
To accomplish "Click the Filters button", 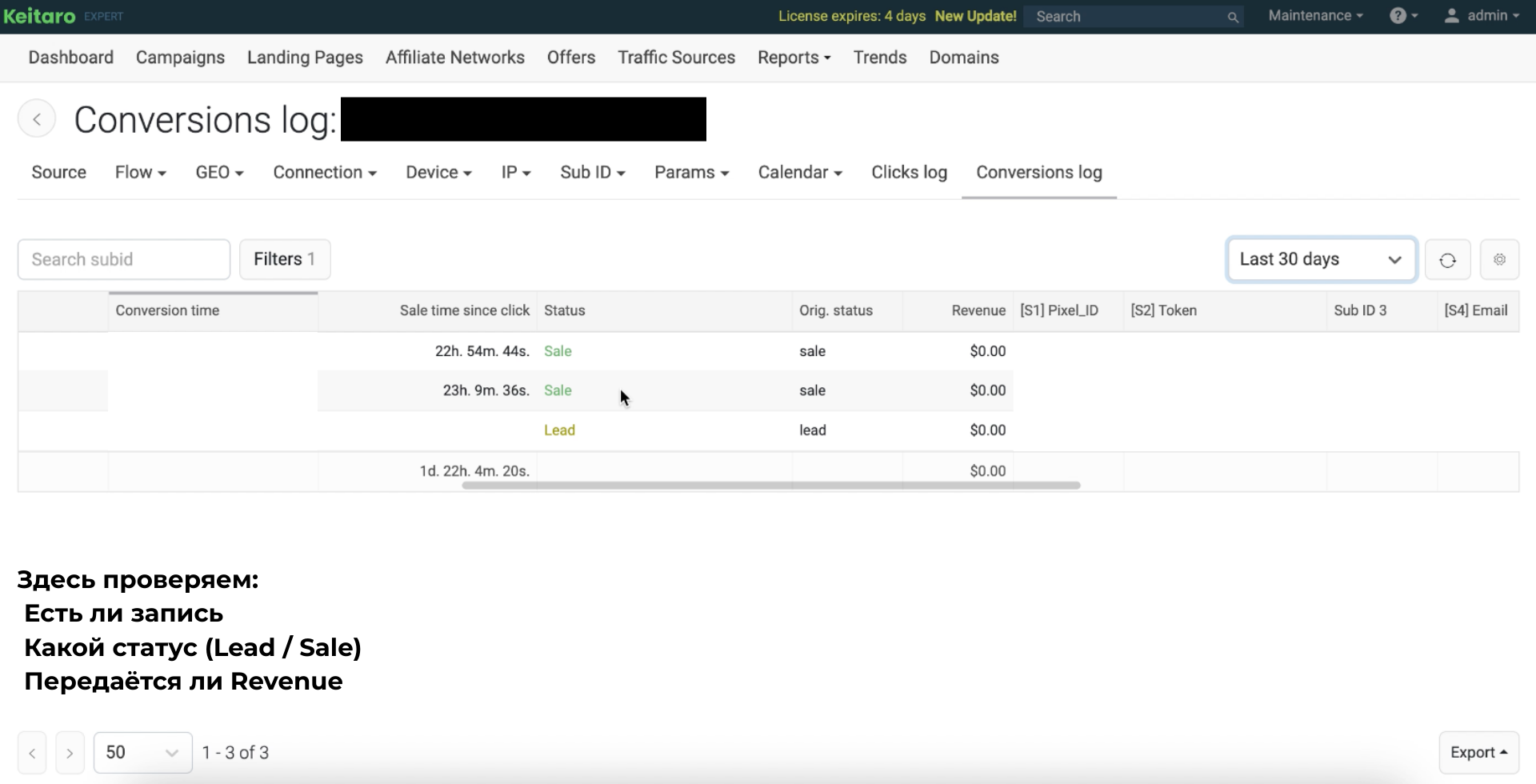I will click(x=284, y=259).
